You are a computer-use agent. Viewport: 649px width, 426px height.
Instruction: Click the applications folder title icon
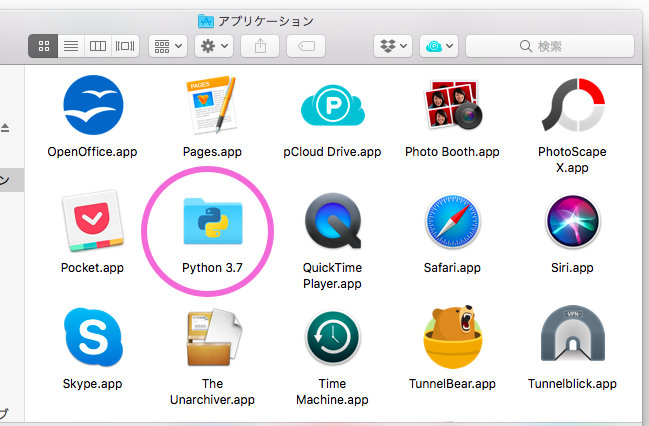206,21
